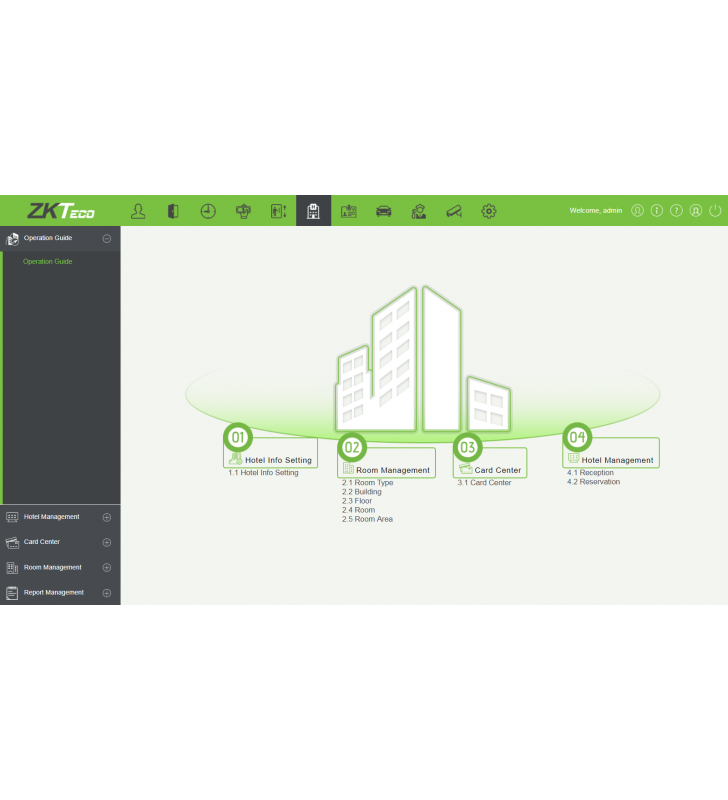The width and height of the screenshot is (728, 800).
Task: Open the Attendance clock module
Action: pos(208,211)
